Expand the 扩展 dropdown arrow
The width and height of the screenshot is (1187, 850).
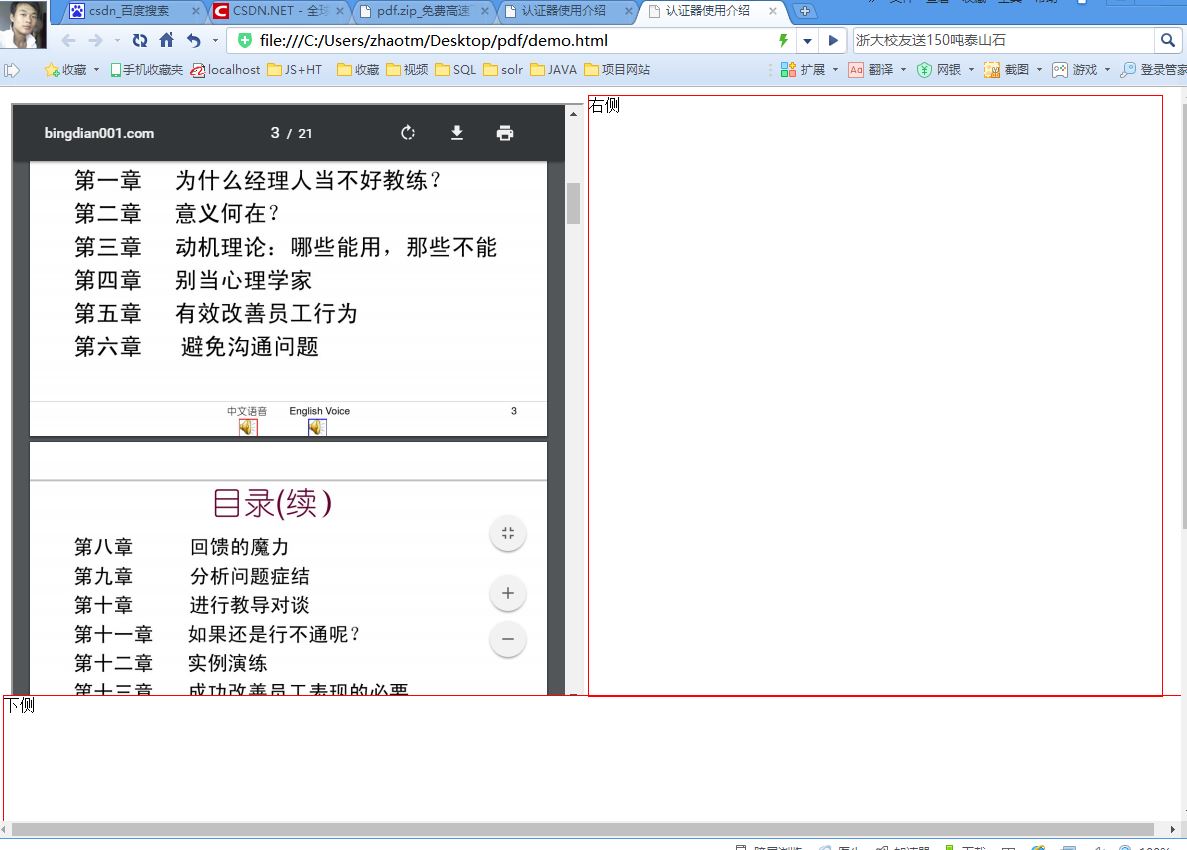click(x=835, y=70)
